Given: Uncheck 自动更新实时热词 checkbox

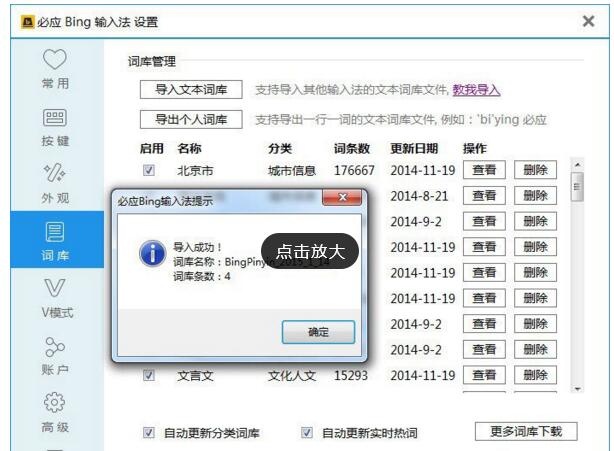Looking at the screenshot, I should pos(307,433).
